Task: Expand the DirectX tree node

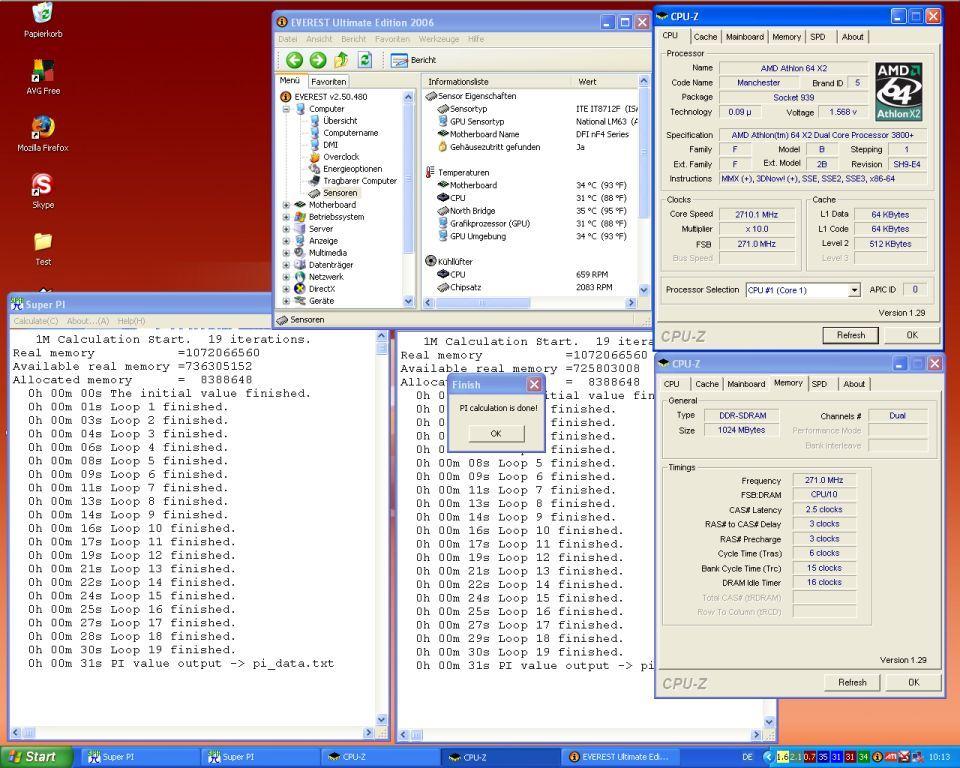Action: (x=286, y=289)
